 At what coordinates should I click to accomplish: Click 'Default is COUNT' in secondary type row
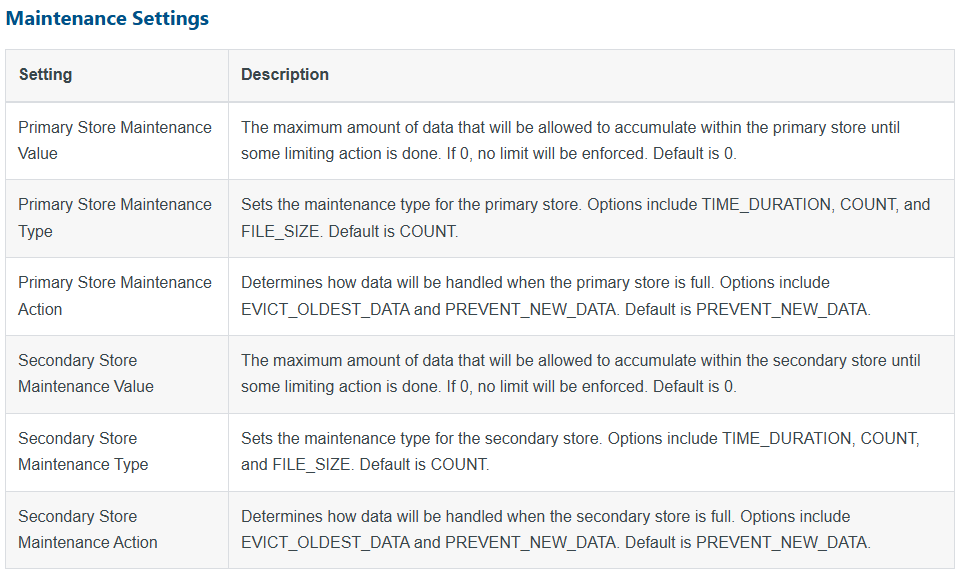[424, 465]
